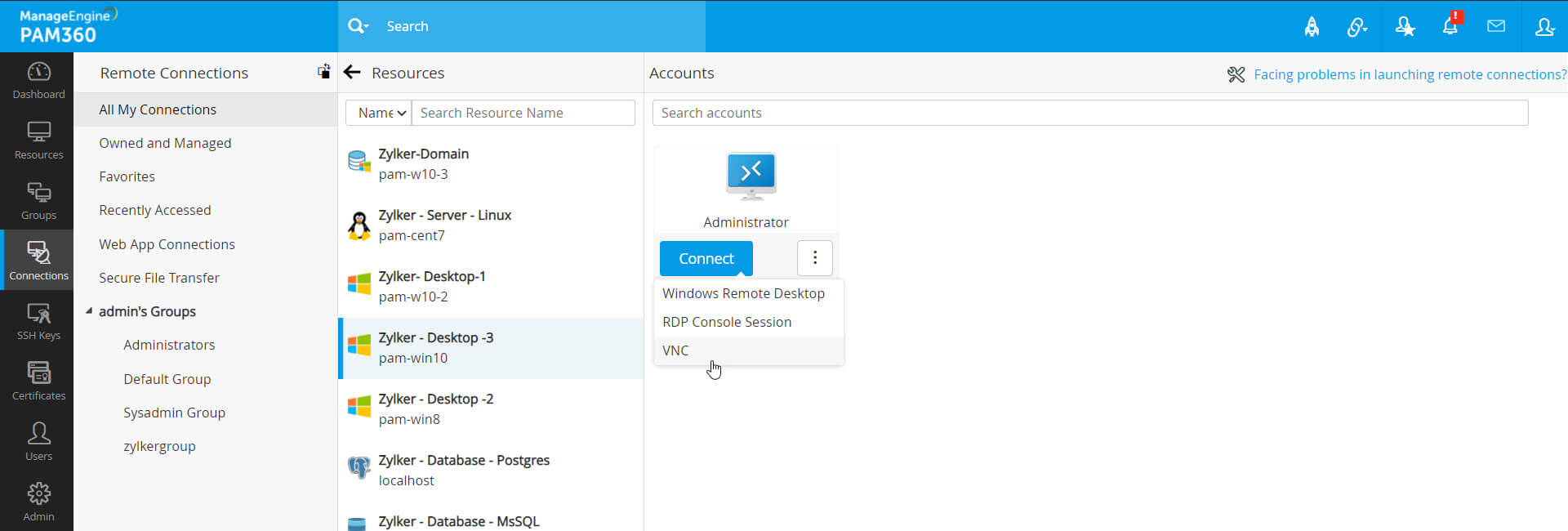Open Groups from the sidebar

pos(38,201)
